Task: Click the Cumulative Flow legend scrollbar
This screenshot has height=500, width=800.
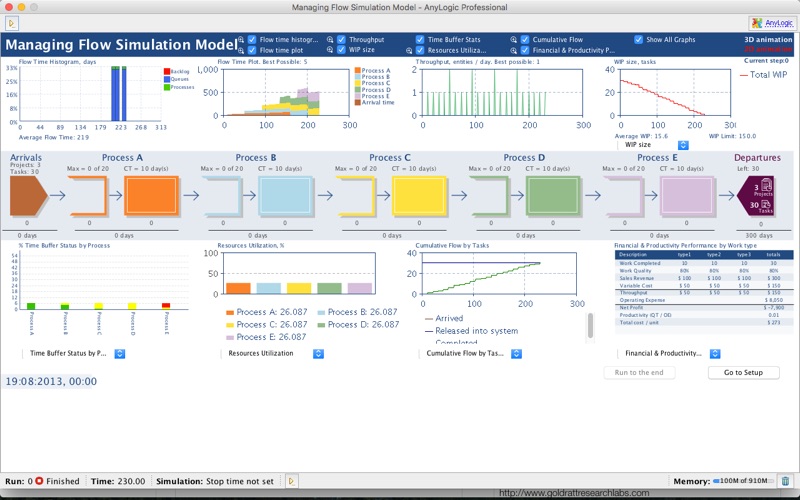Action: click(590, 326)
